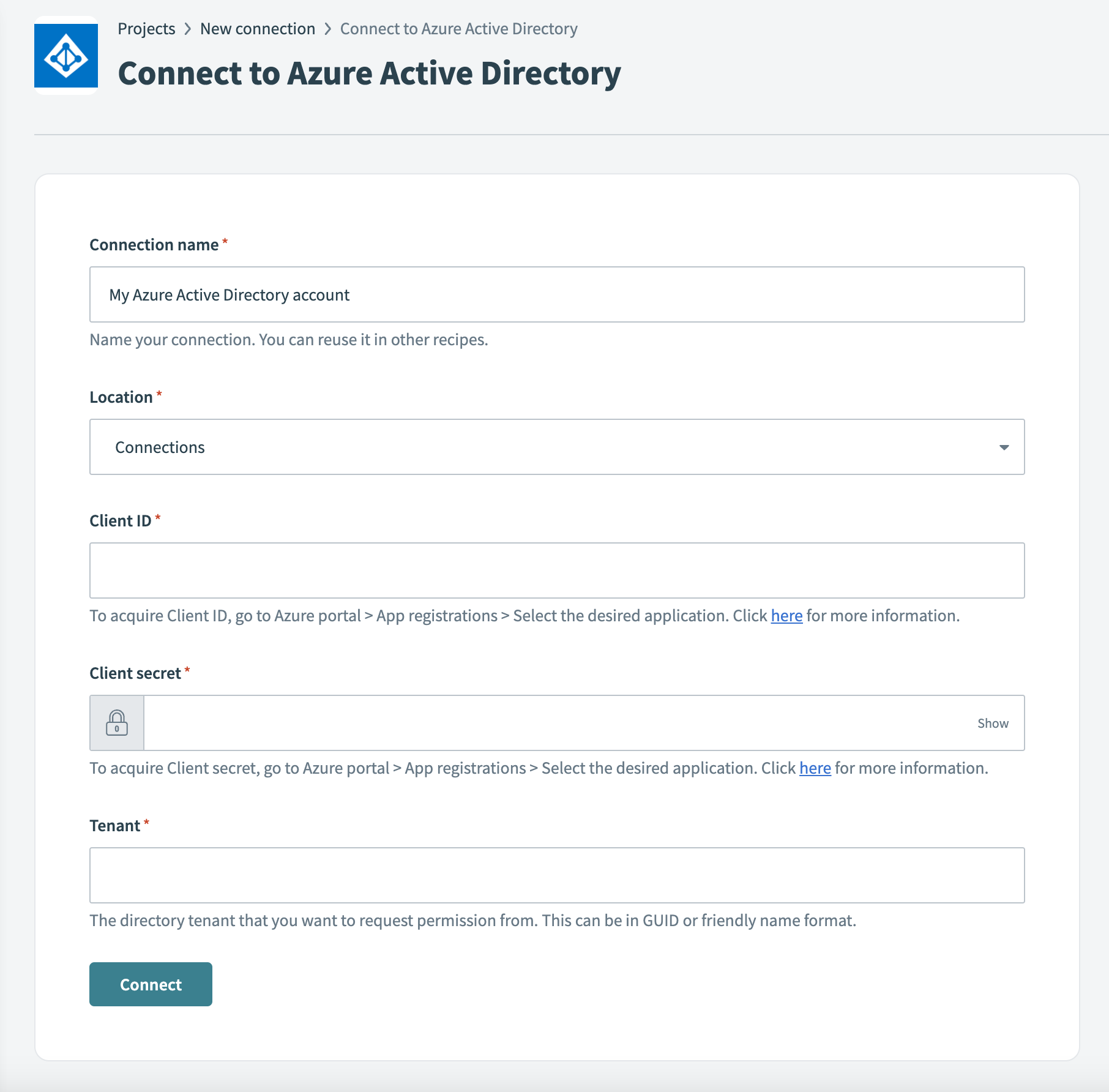Click Show to display the hidden secret
1109x1092 pixels.
click(993, 723)
